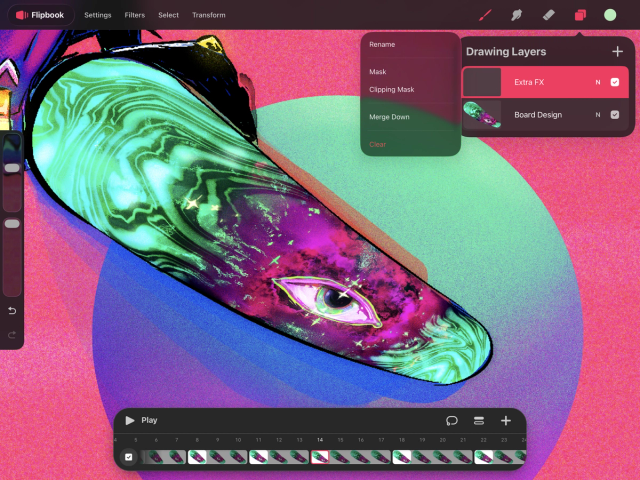Toggle loop playback icon

[x=451, y=420]
